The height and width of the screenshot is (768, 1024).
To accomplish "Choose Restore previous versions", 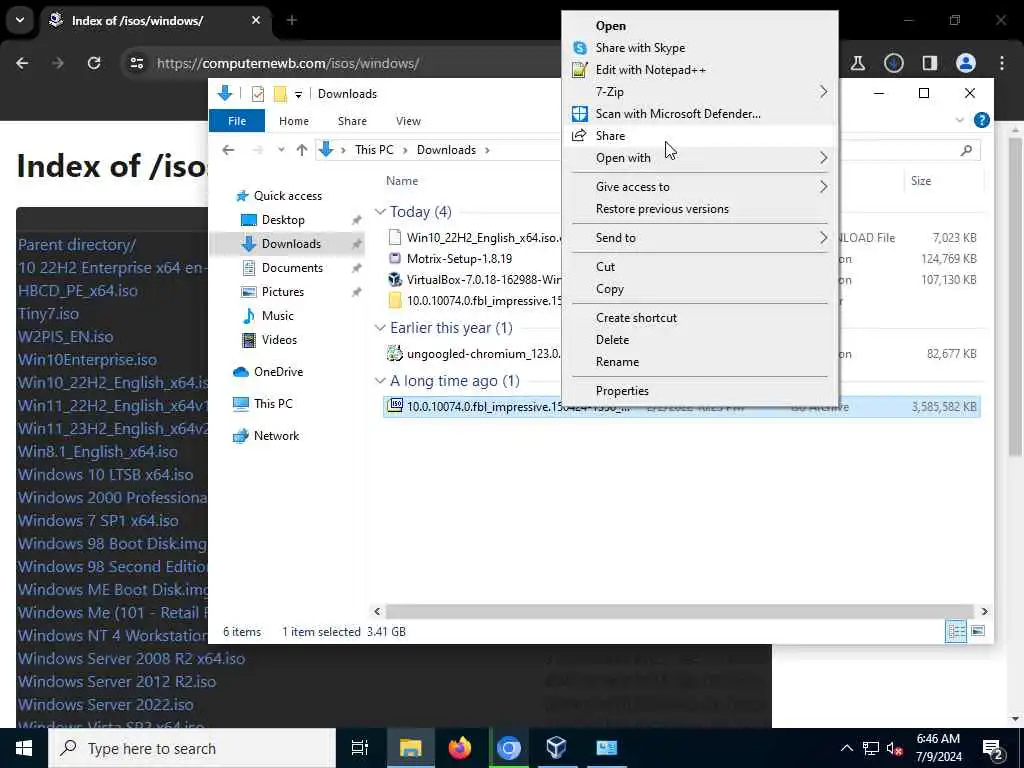I will 662,209.
